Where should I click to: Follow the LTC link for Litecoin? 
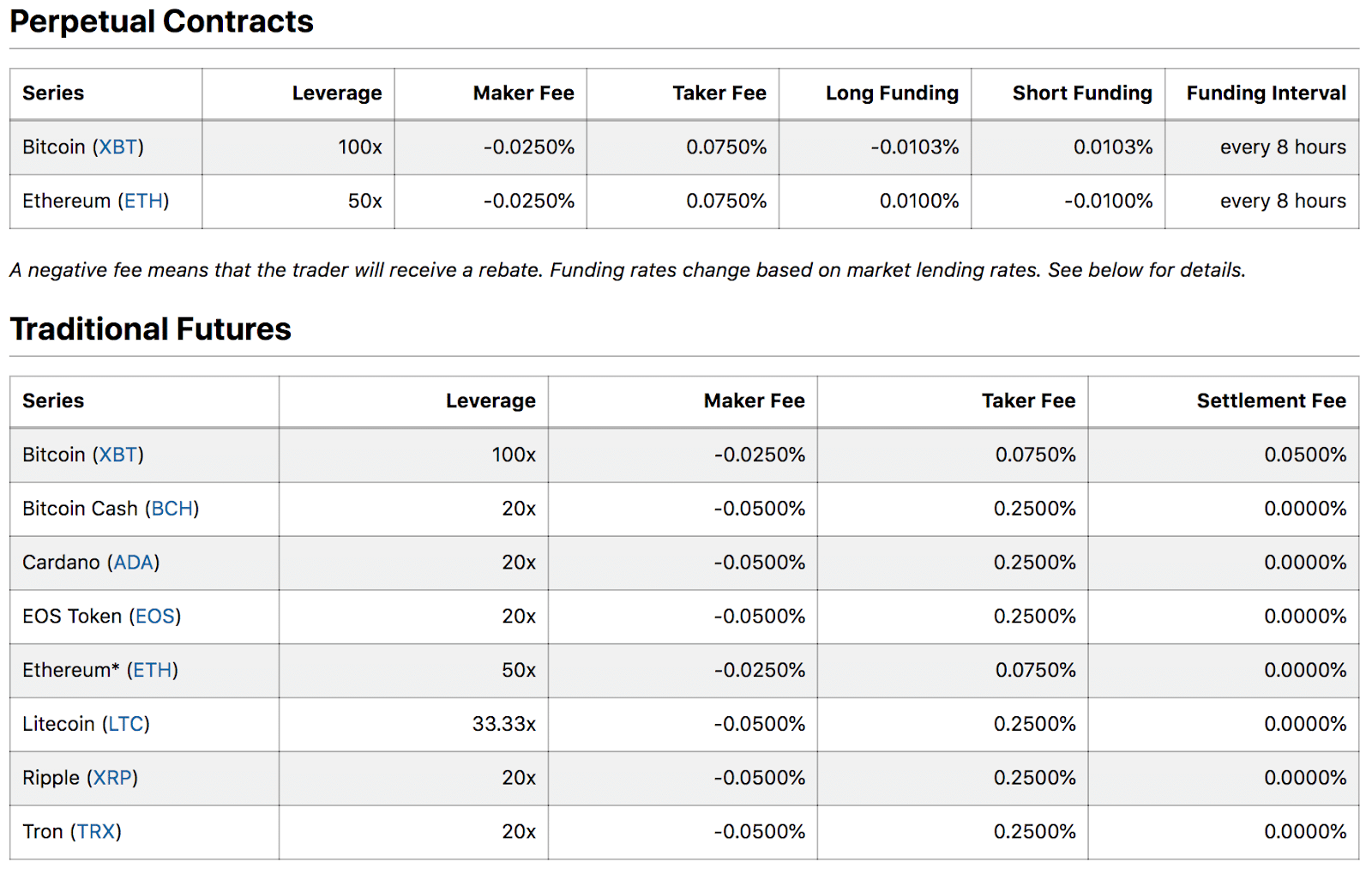126,725
